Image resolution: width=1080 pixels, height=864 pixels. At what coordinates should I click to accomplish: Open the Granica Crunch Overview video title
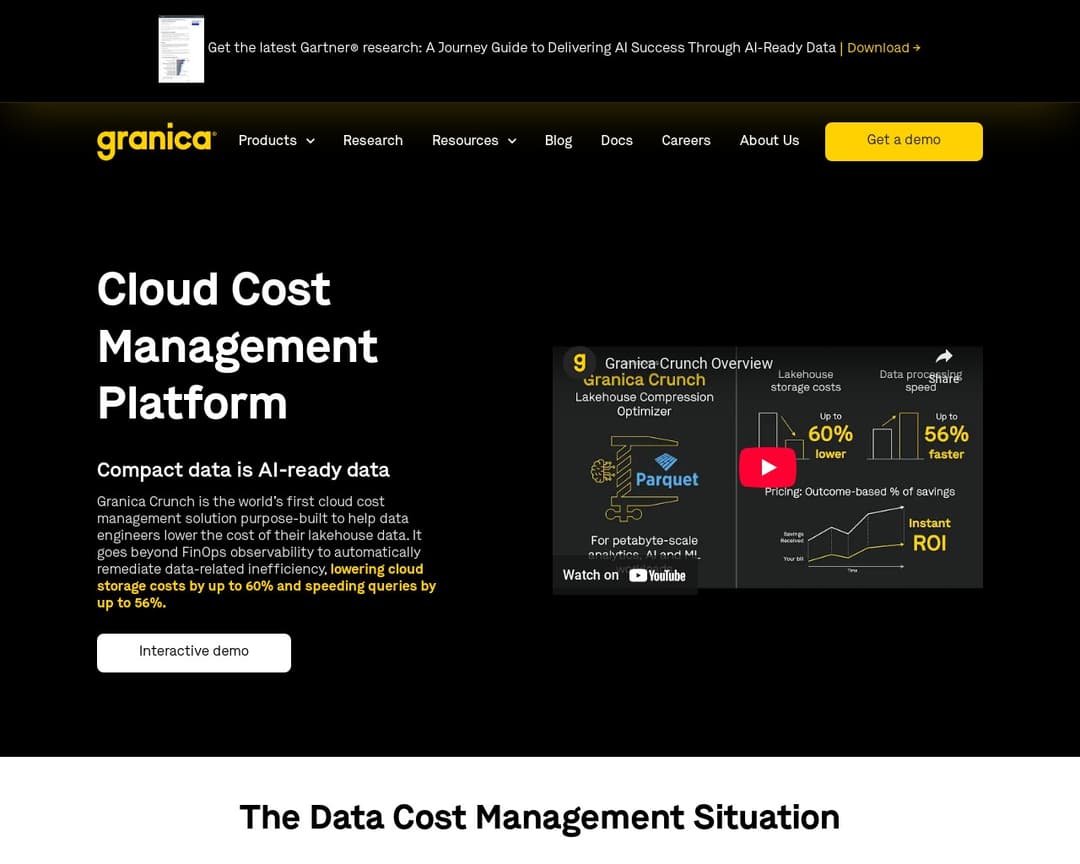tap(688, 363)
